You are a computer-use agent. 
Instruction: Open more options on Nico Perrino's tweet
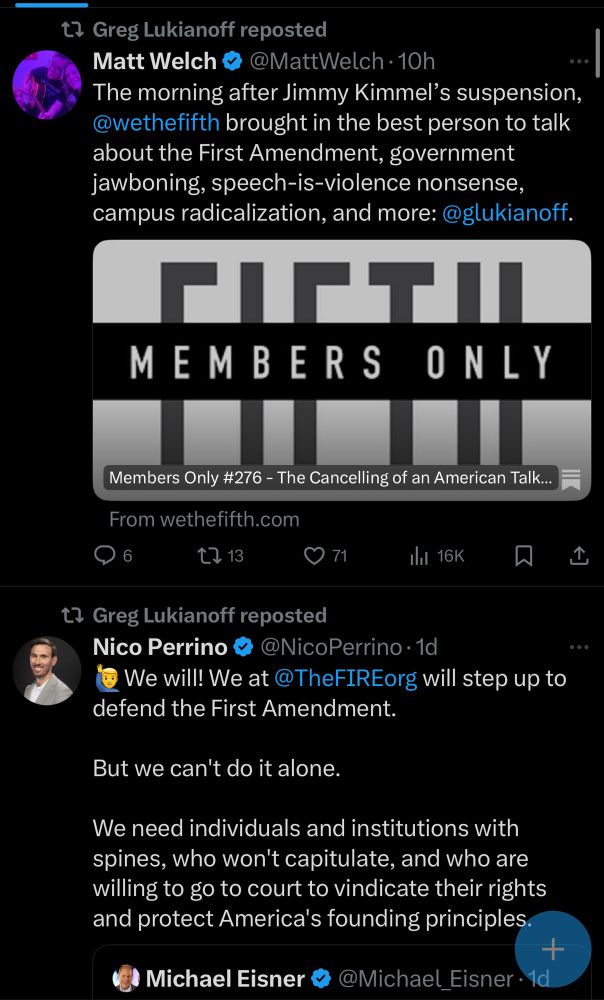(x=578, y=647)
